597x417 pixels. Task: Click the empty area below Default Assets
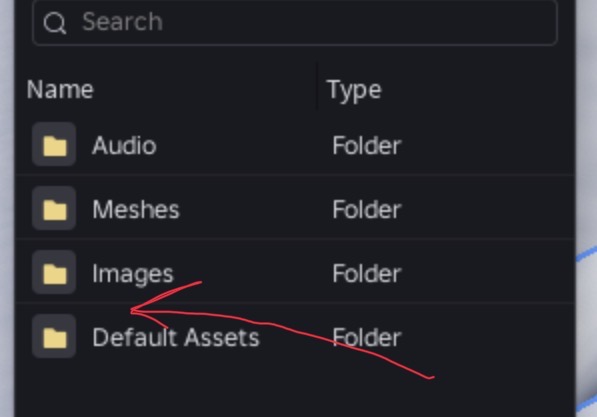[x=295, y=390]
